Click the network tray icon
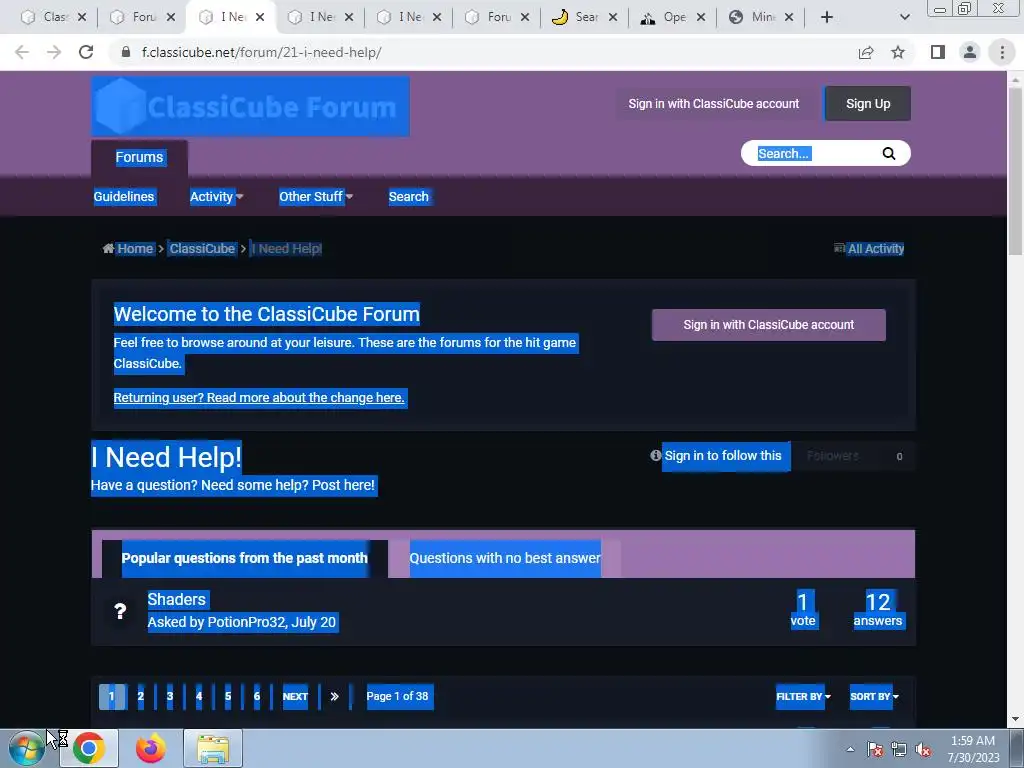The width and height of the screenshot is (1024, 768). (x=899, y=749)
